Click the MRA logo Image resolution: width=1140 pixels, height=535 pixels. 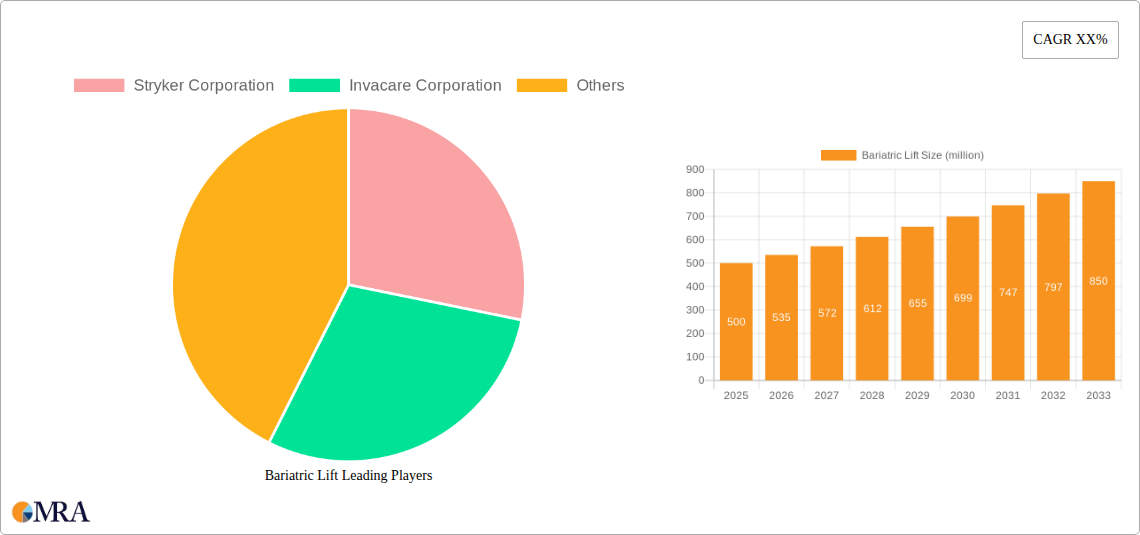coord(51,512)
